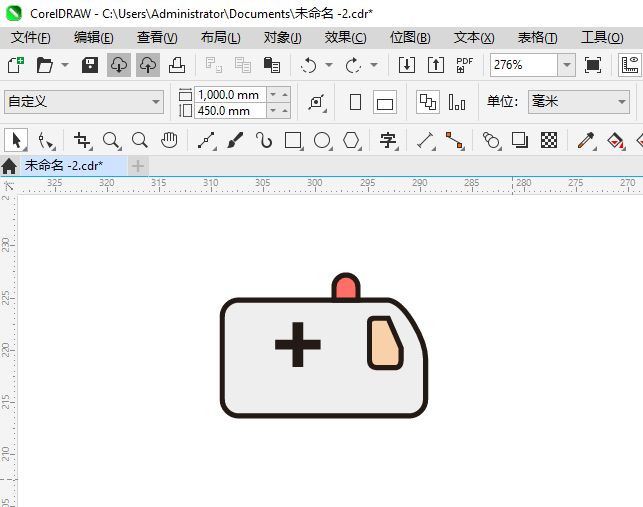Image resolution: width=643 pixels, height=507 pixels.
Task: Add a new document tab
Action: point(138,166)
